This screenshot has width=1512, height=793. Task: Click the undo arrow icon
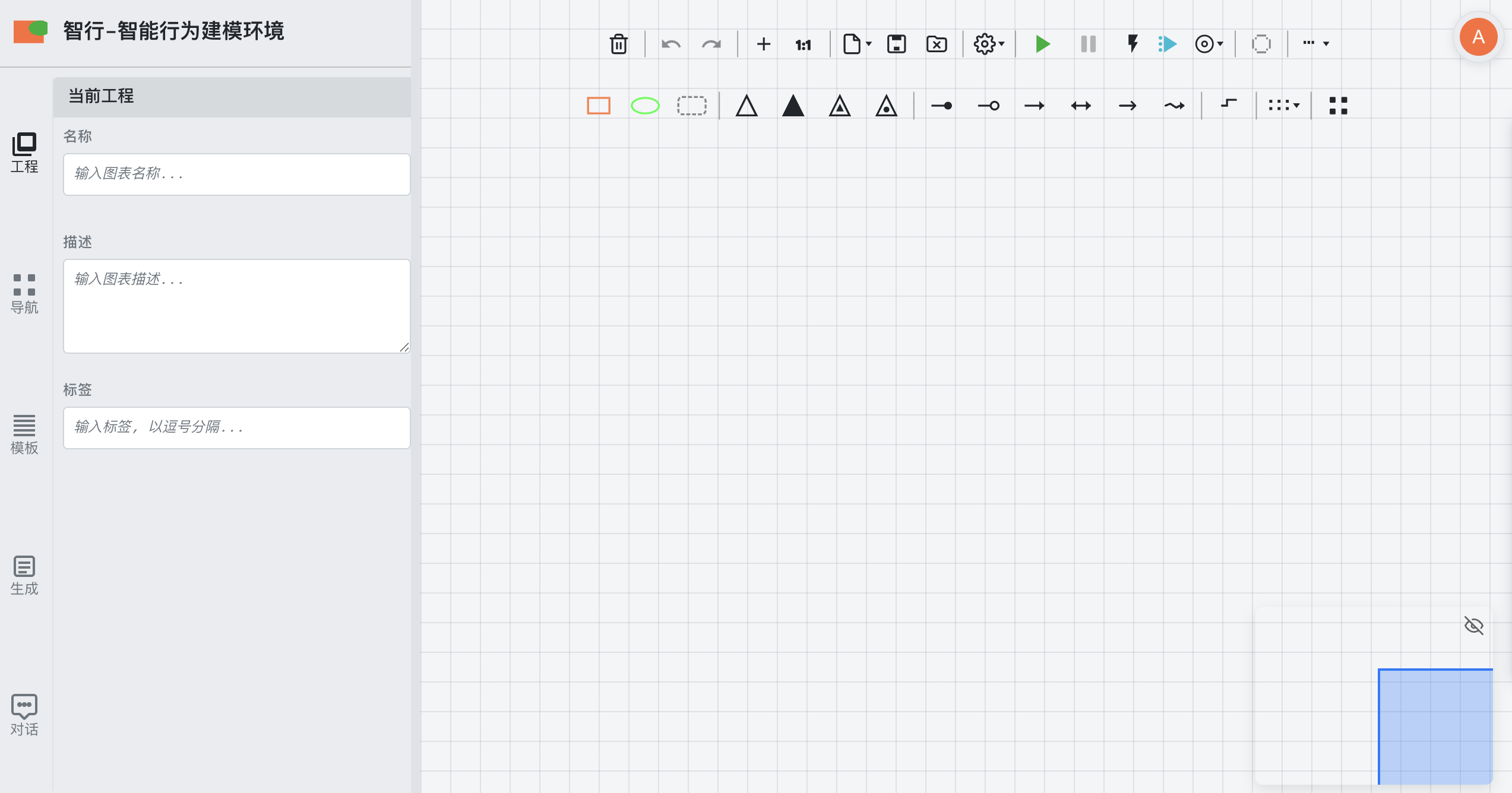[x=670, y=44]
